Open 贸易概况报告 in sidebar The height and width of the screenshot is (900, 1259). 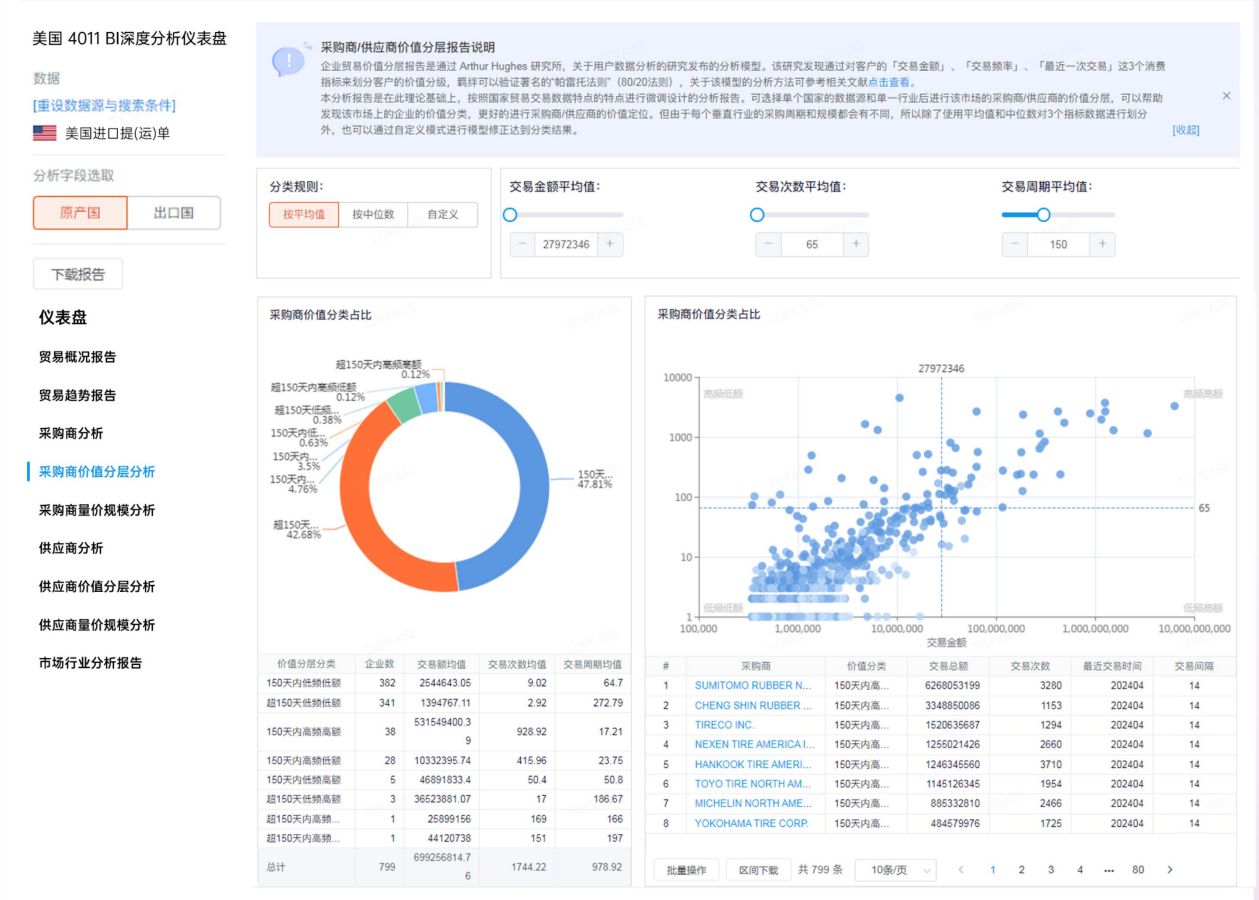click(x=77, y=357)
